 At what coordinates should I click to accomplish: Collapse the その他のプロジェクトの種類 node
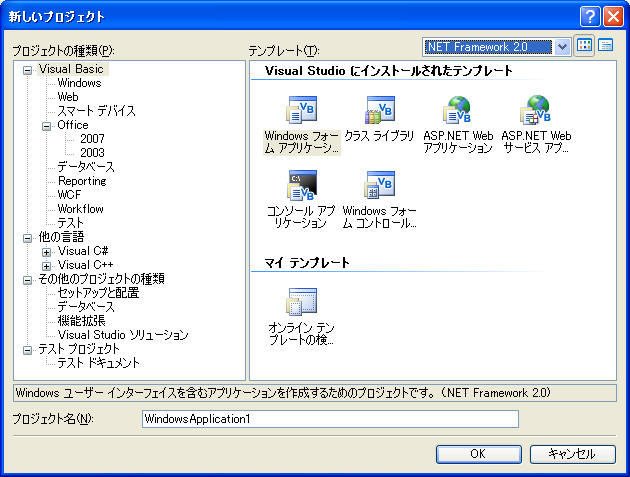coord(27,280)
